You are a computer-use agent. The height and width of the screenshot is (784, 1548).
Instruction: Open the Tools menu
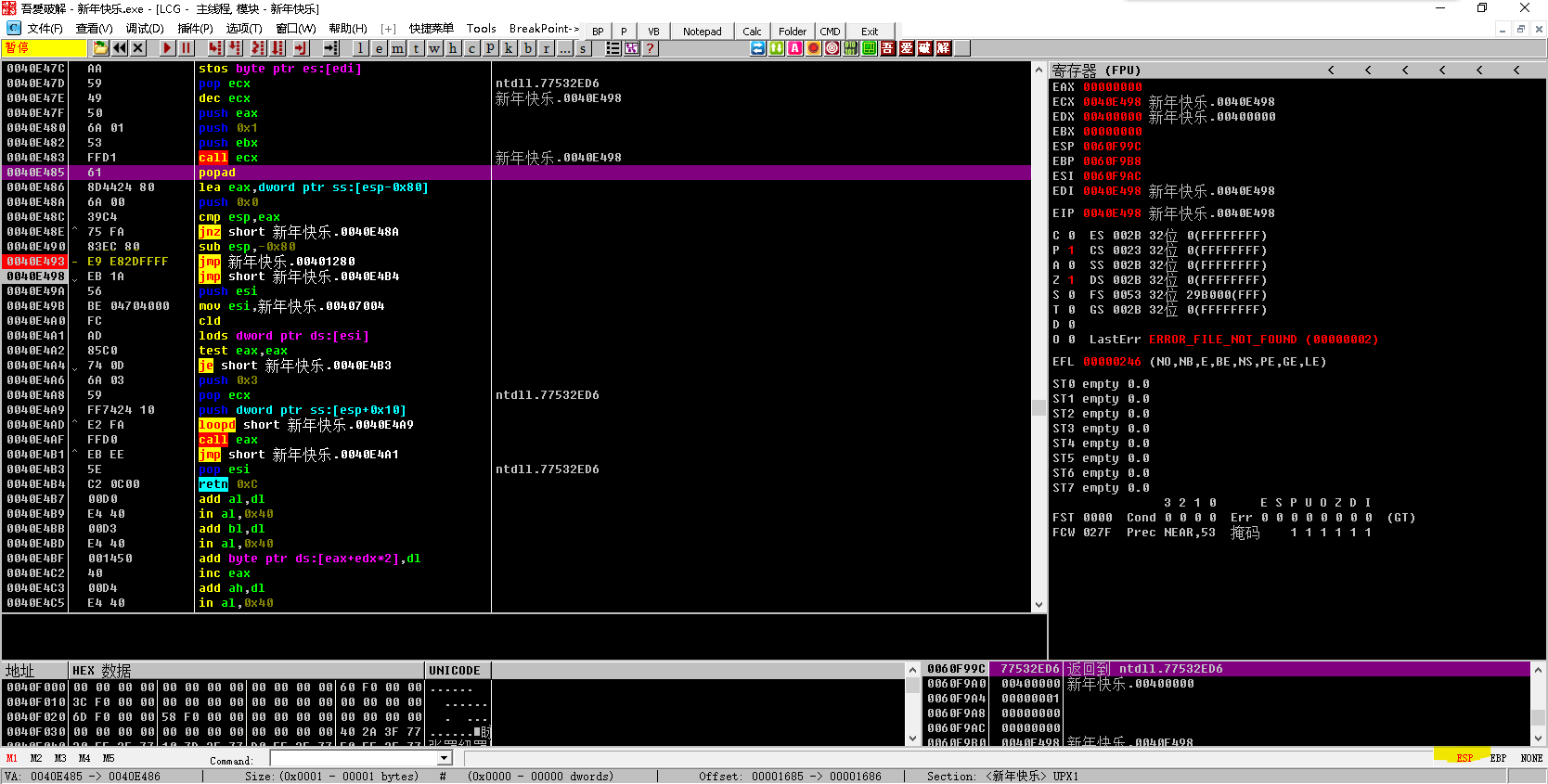click(x=481, y=29)
